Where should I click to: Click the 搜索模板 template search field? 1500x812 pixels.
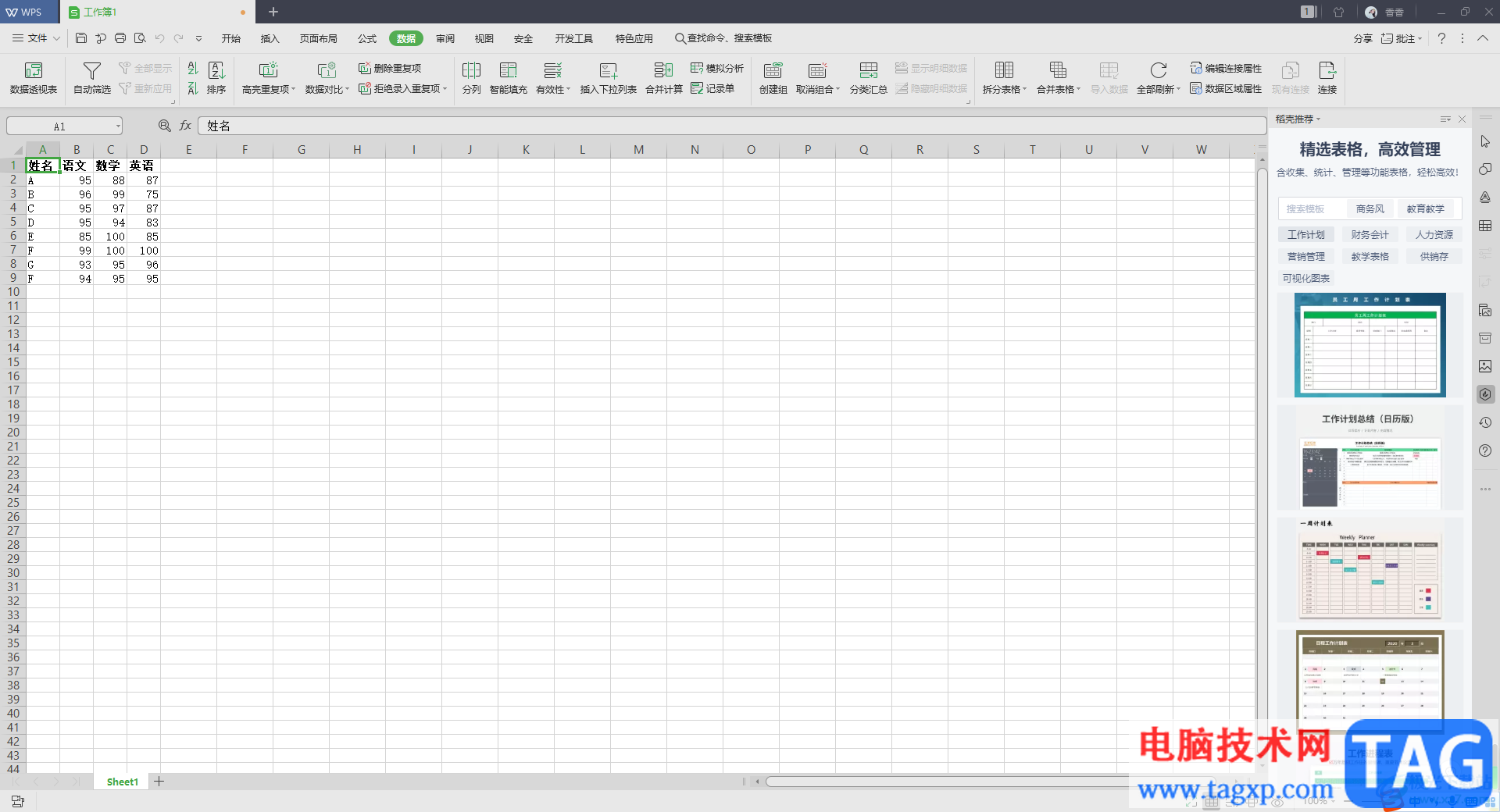pyautogui.click(x=1312, y=209)
